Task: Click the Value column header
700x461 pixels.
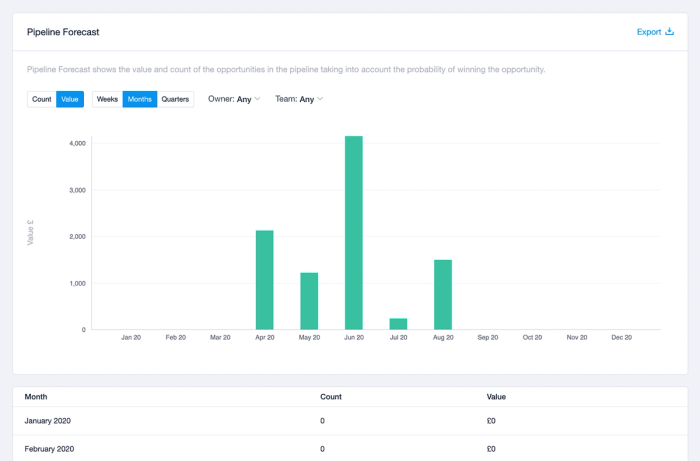Action: pos(496,397)
